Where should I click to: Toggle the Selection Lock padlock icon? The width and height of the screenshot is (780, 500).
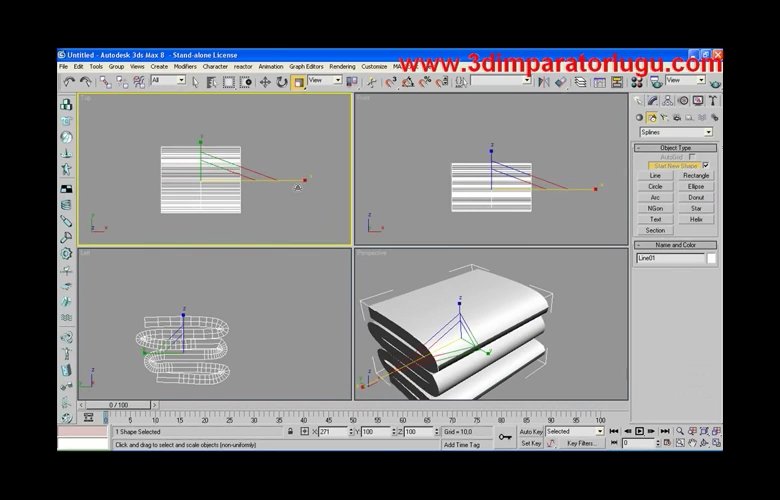[291, 431]
